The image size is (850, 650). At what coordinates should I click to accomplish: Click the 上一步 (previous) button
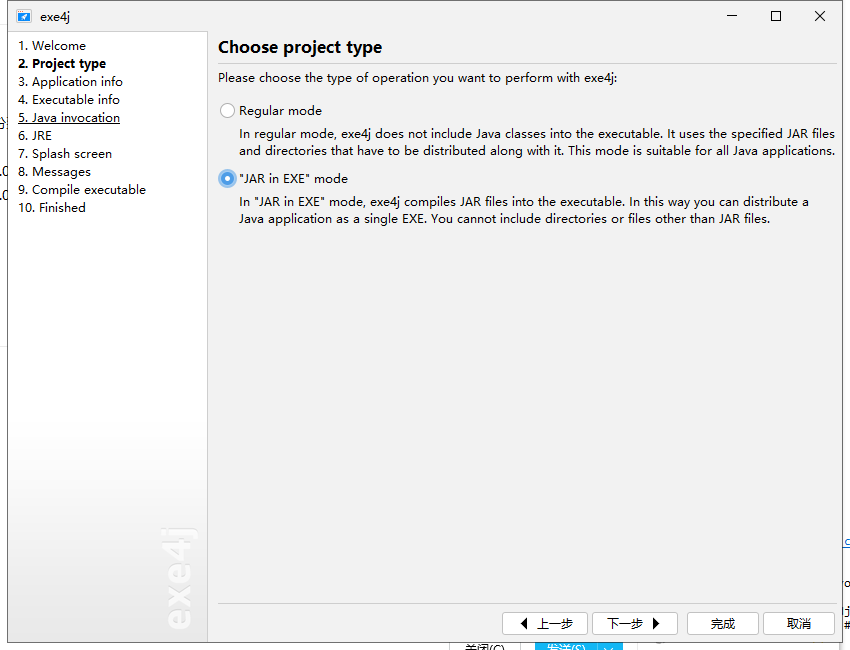coord(545,623)
